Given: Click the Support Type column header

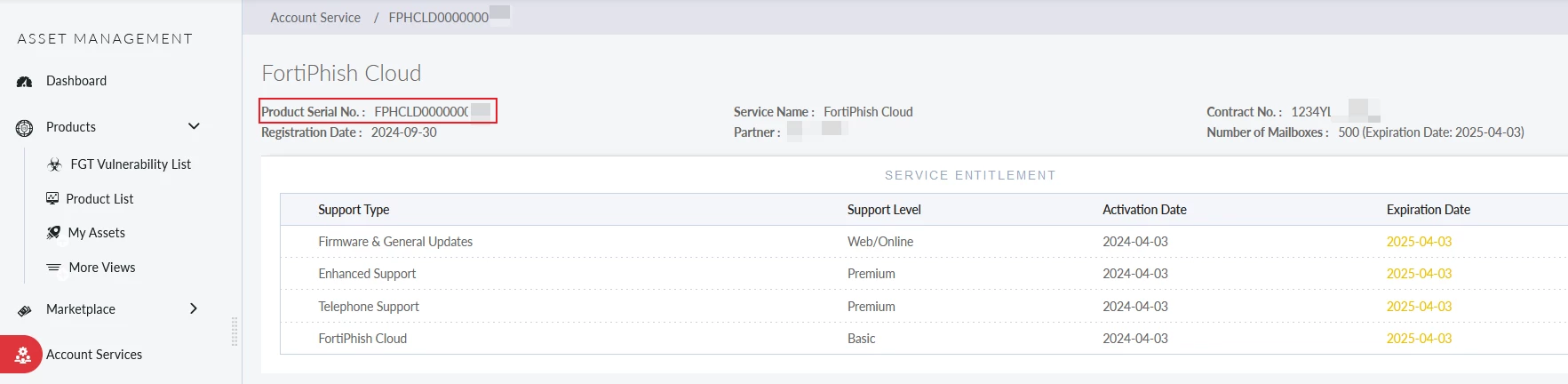Looking at the screenshot, I should pos(354,210).
